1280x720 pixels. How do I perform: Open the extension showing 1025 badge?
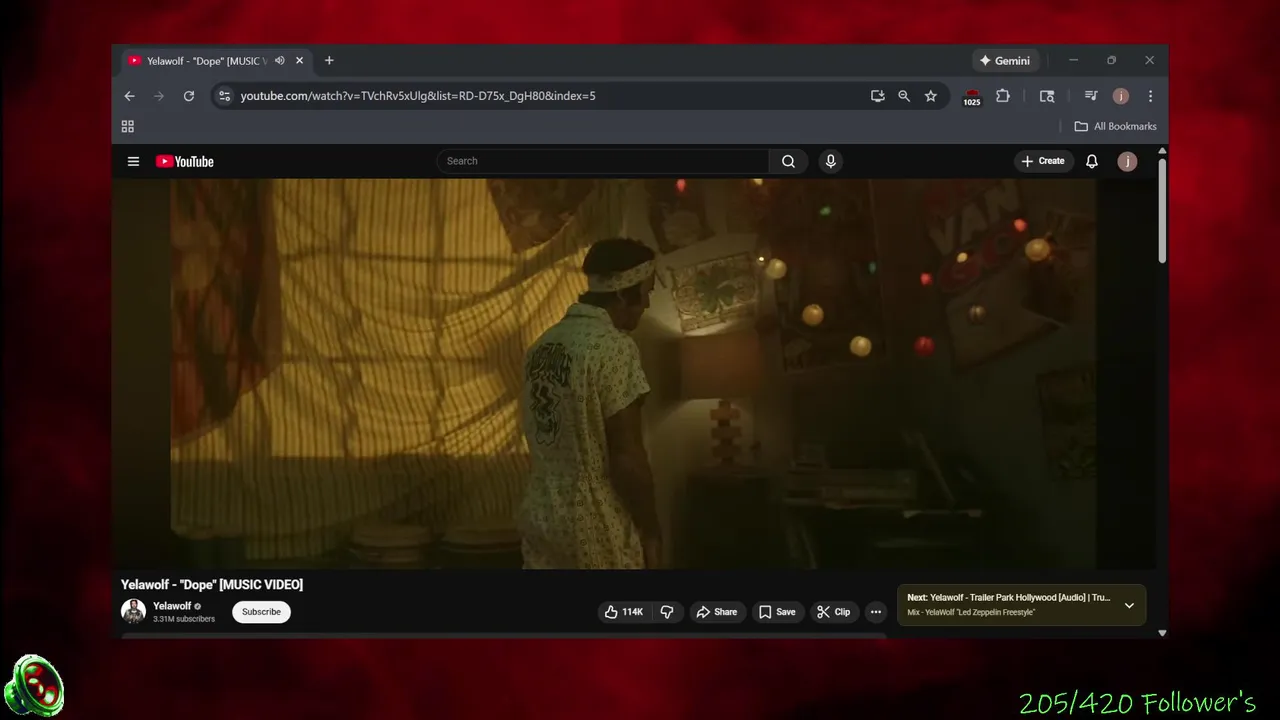pyautogui.click(x=972, y=97)
